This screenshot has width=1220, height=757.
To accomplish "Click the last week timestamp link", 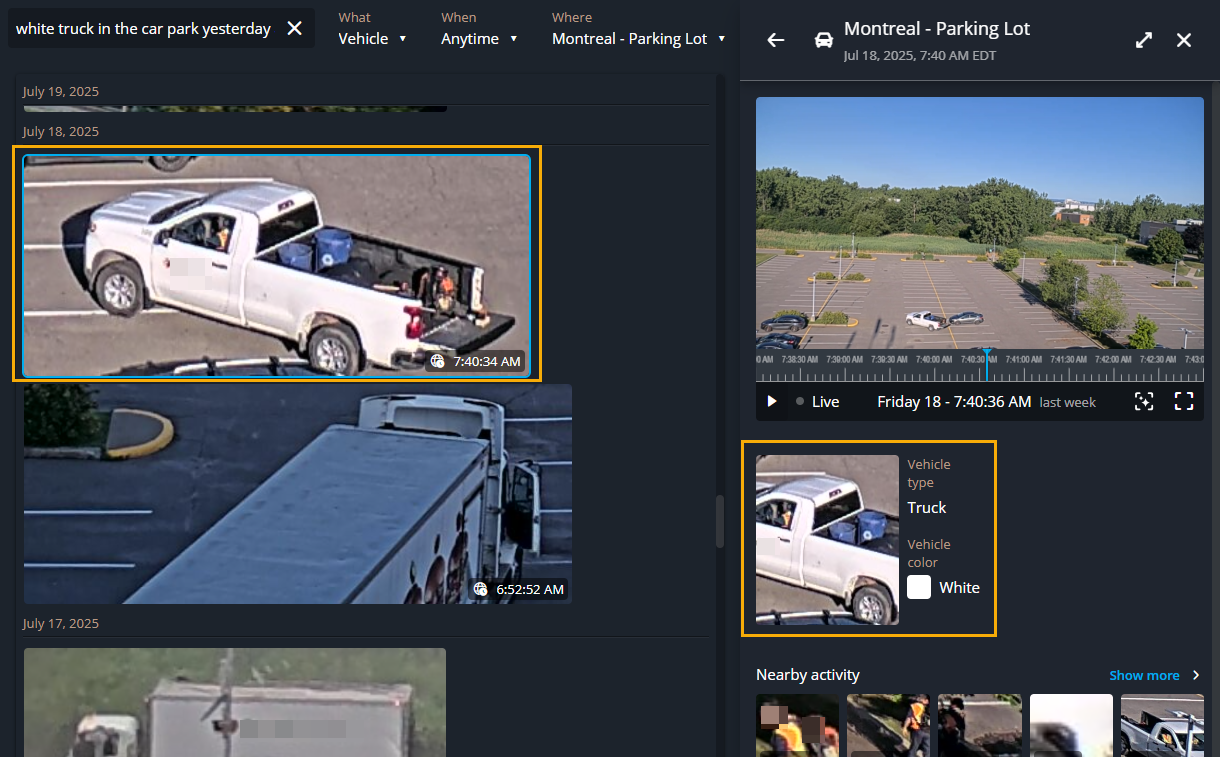I will [1068, 402].
